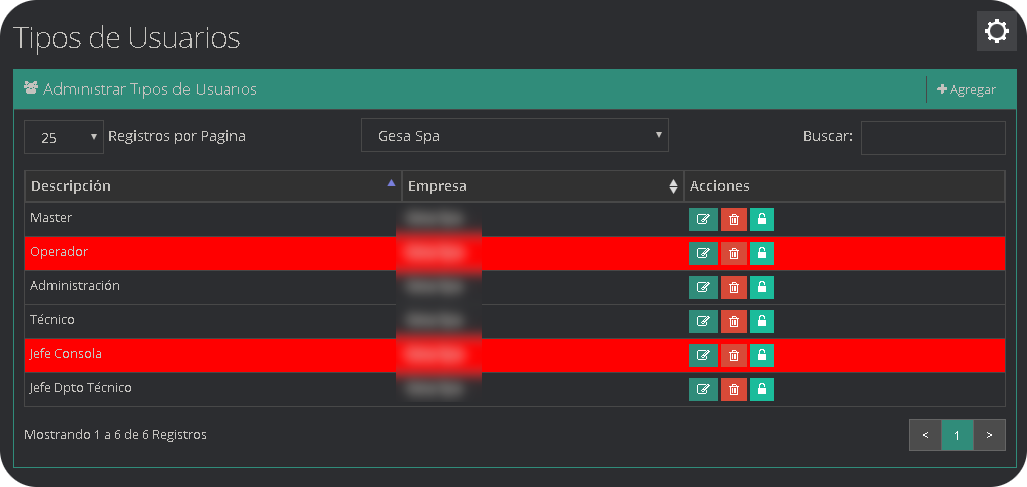Go to next page with right arrow
The height and width of the screenshot is (487, 1027).
pyautogui.click(x=989, y=435)
